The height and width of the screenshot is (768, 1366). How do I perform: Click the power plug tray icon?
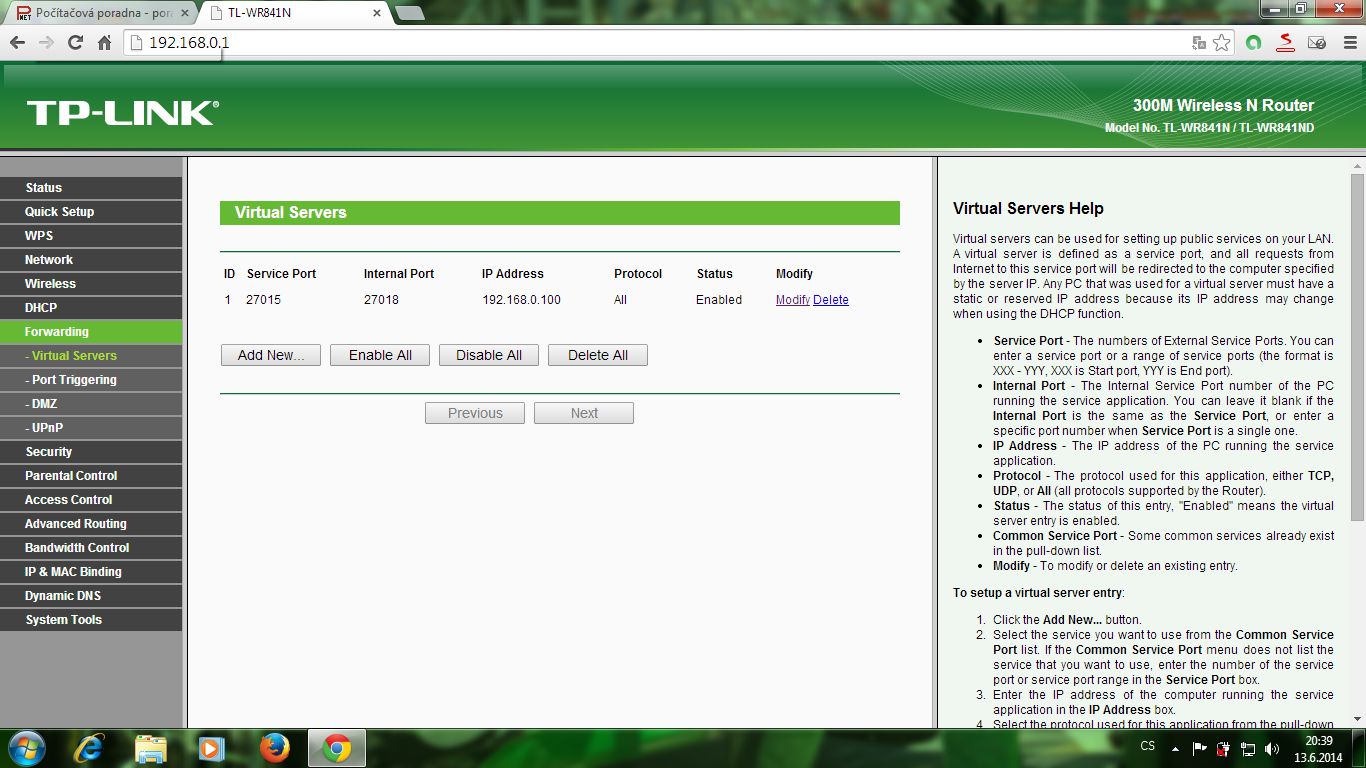pyautogui.click(x=1224, y=748)
